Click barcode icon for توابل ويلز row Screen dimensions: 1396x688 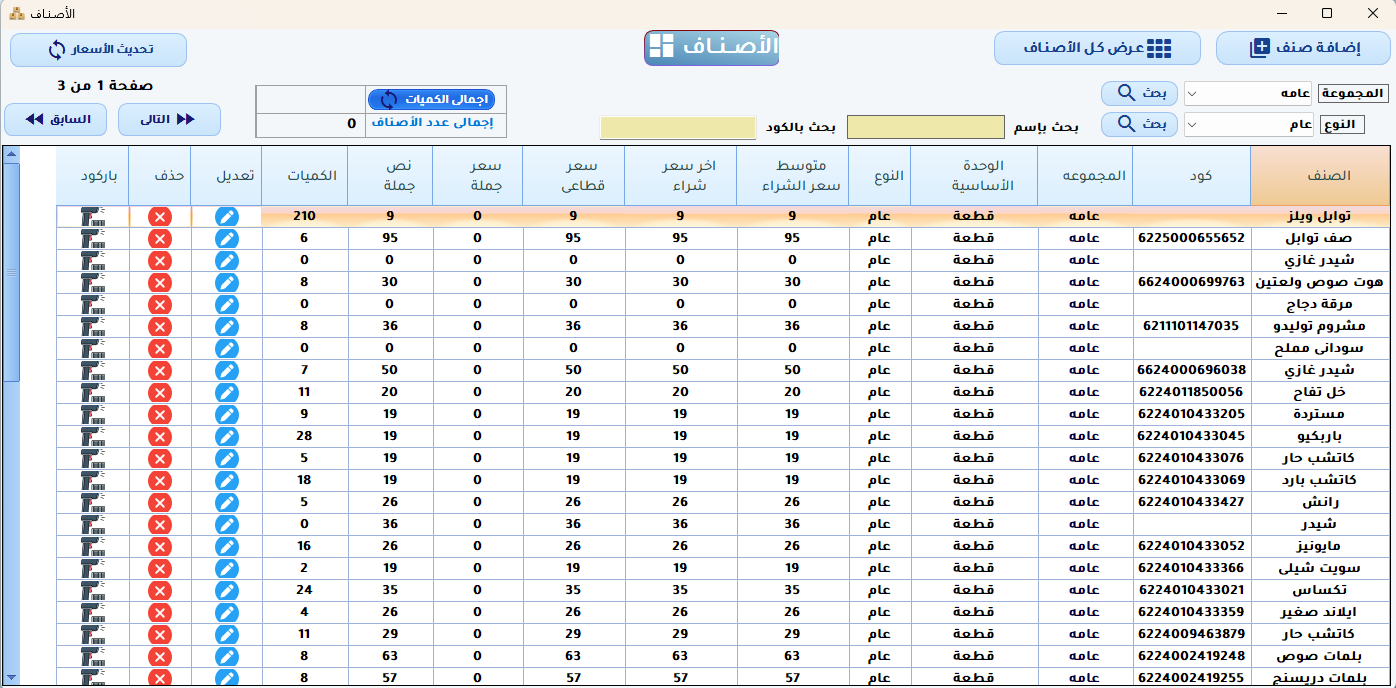(x=93, y=217)
